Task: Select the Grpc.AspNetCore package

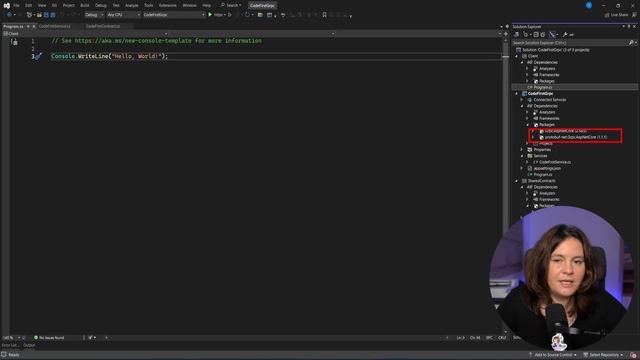Action: tap(565, 131)
